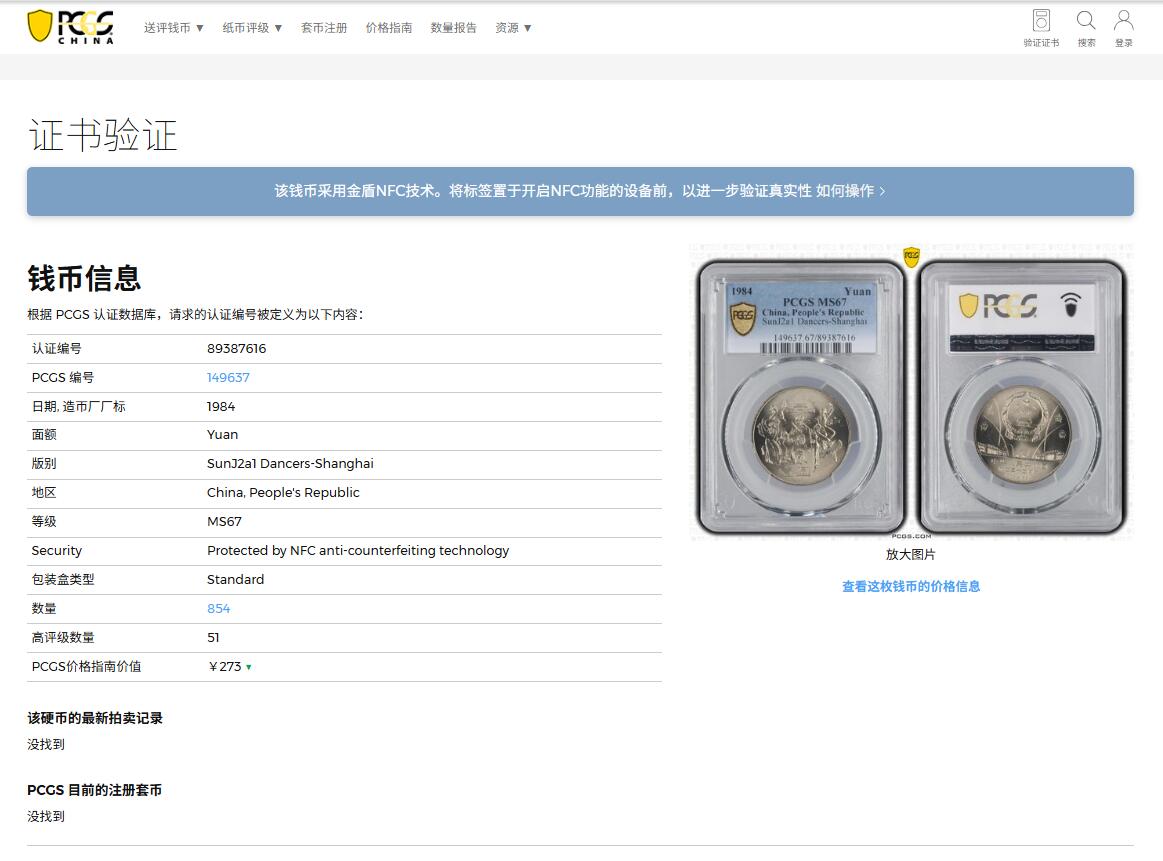Screen dimensions: 1163x861
Task: Open the 验证证书 certificate verification icon
Action: tap(1041, 28)
